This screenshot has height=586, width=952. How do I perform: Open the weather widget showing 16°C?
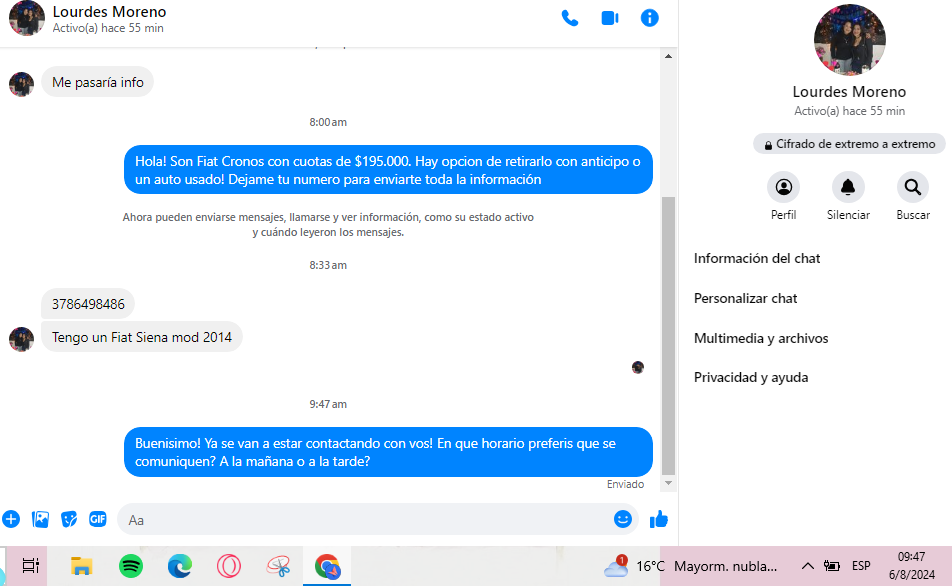click(x=691, y=567)
